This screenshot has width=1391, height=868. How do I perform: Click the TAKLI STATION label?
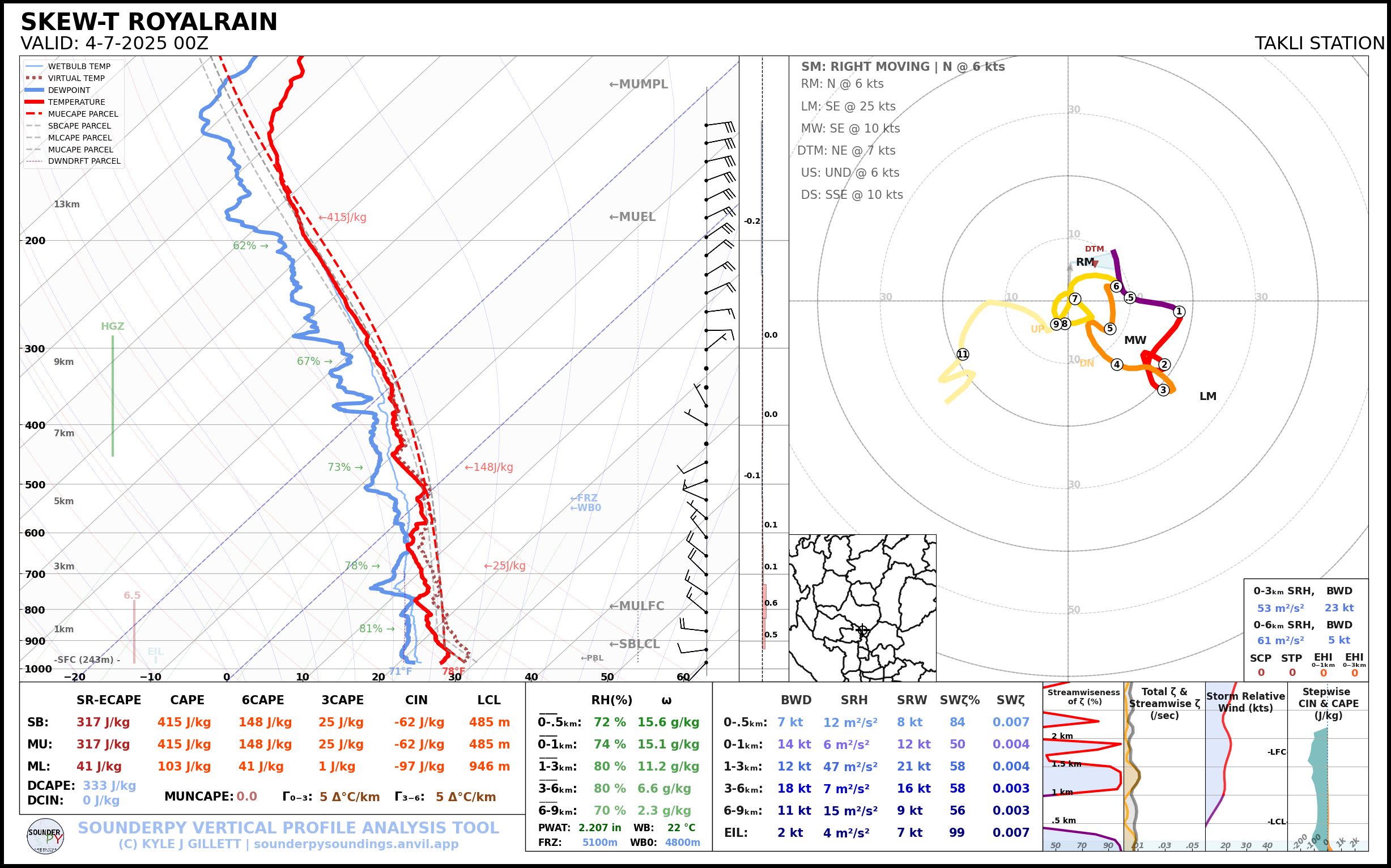1319,44
